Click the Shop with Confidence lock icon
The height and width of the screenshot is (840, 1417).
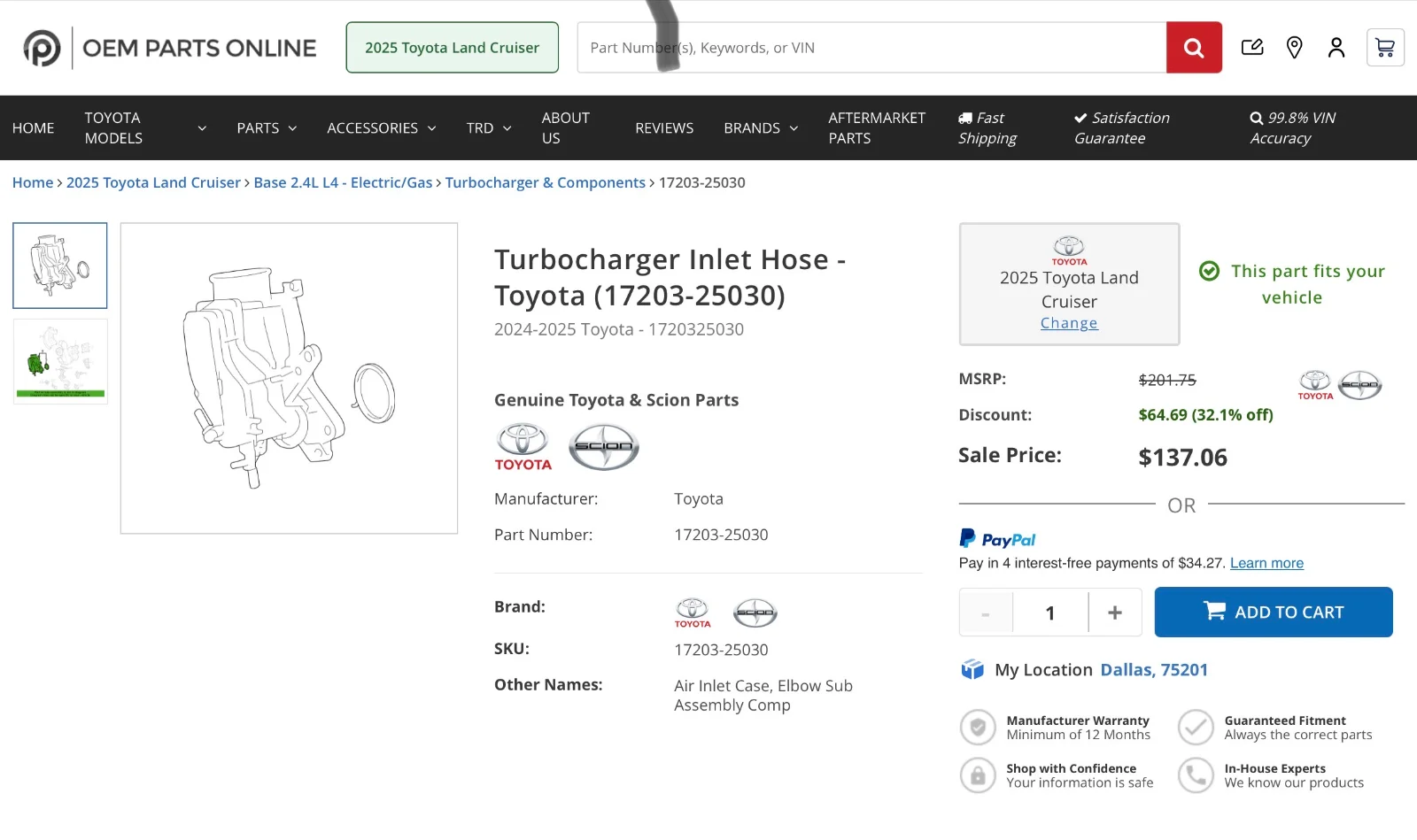tap(978, 775)
